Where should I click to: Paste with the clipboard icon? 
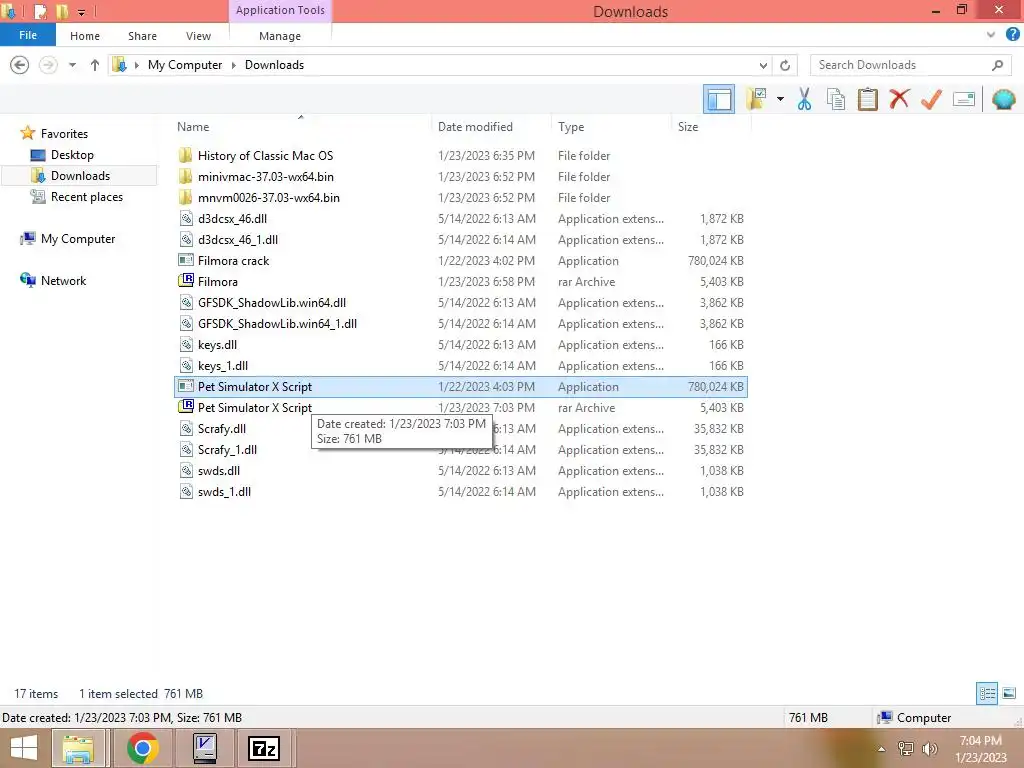coord(867,99)
